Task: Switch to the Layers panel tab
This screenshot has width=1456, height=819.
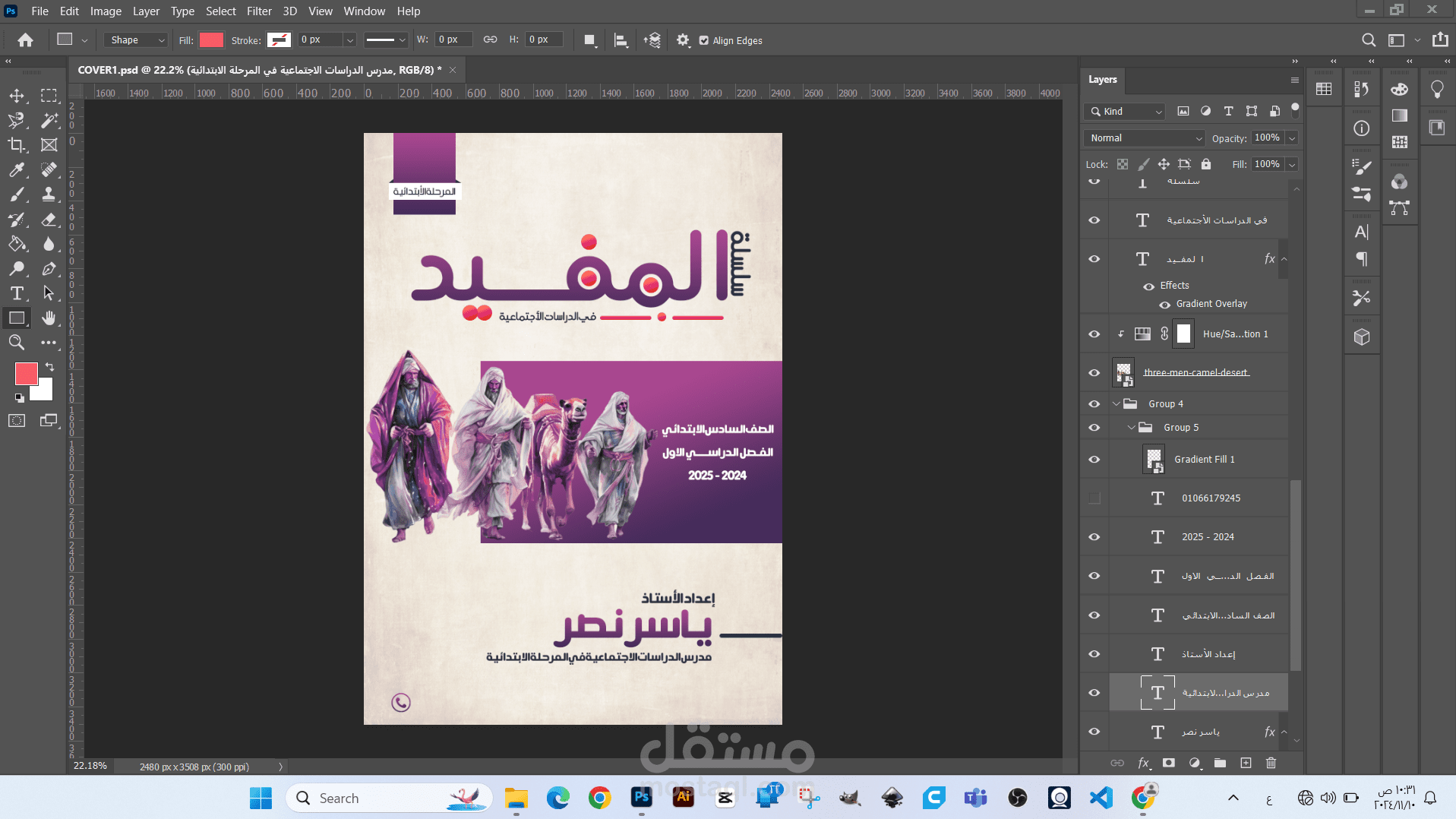Action: pyautogui.click(x=1102, y=79)
